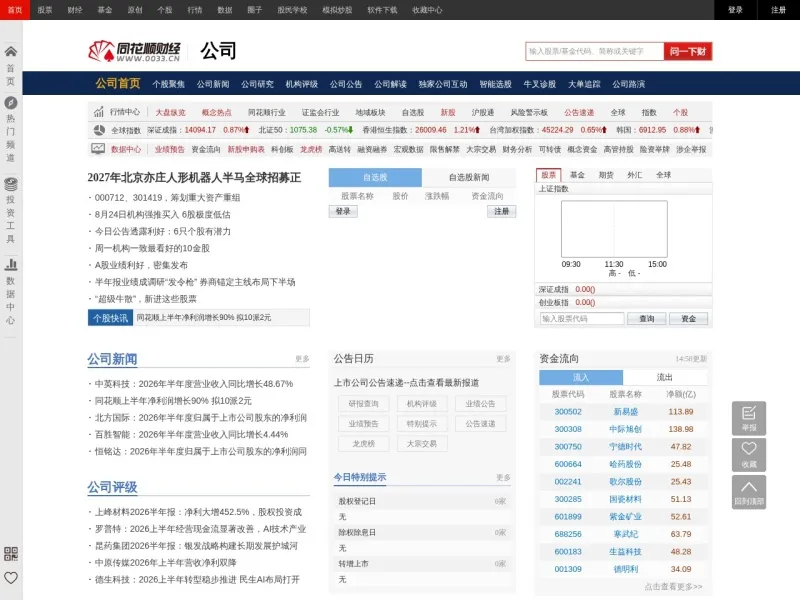
Task: Focus the 输入股票代码 input field
Action: [582, 318]
